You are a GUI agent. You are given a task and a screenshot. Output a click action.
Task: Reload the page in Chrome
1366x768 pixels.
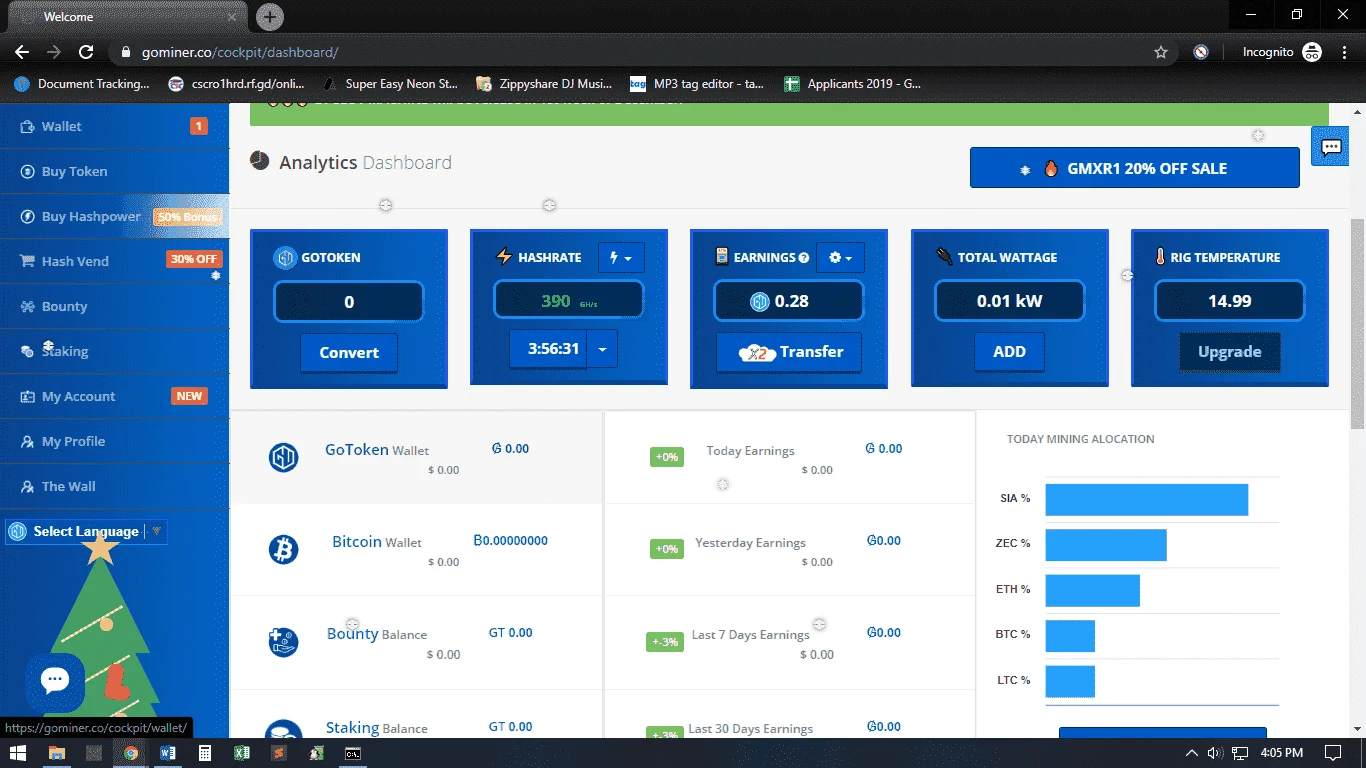tap(86, 52)
